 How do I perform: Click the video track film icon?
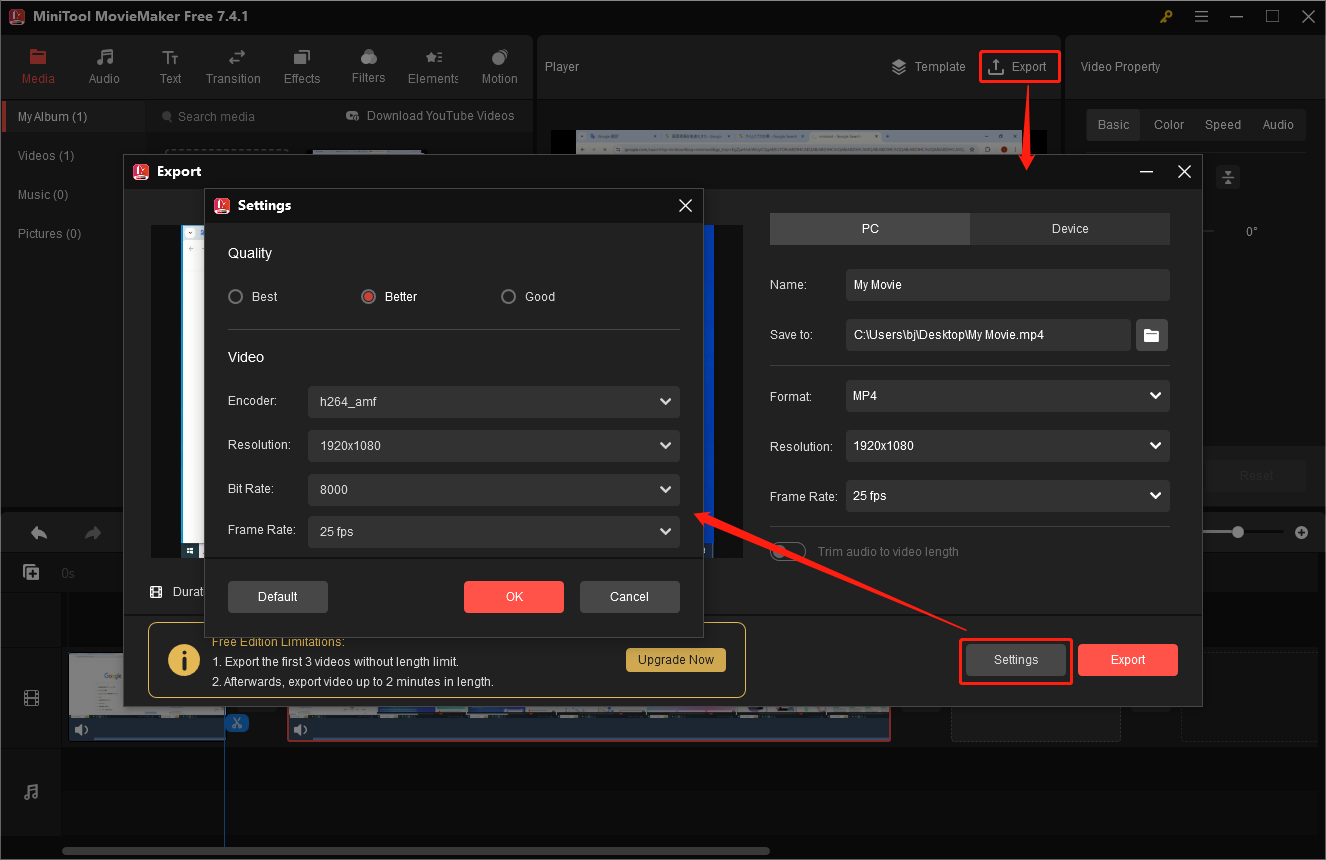[31, 698]
